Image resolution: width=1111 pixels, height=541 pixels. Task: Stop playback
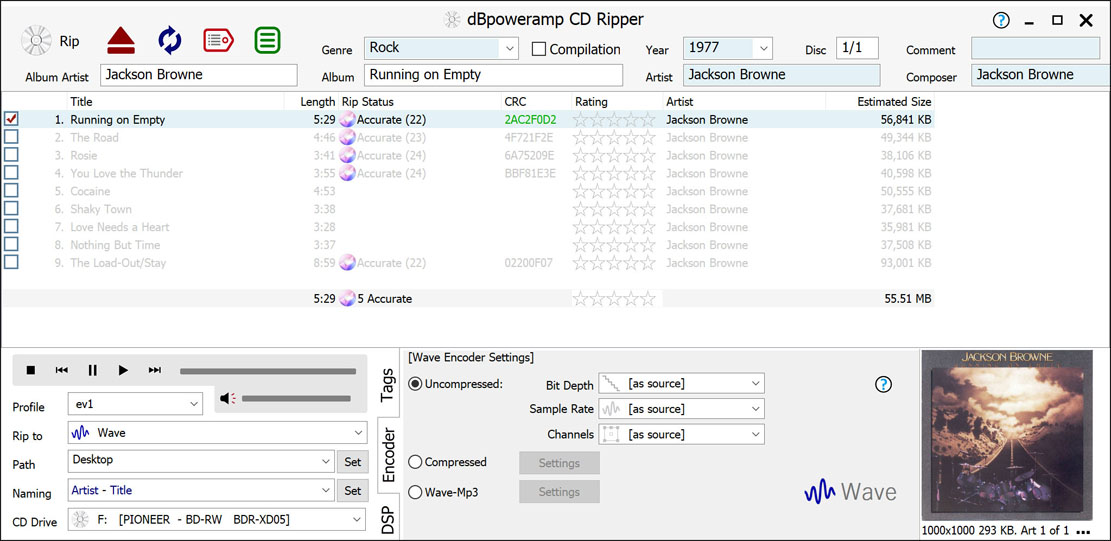tap(30, 370)
